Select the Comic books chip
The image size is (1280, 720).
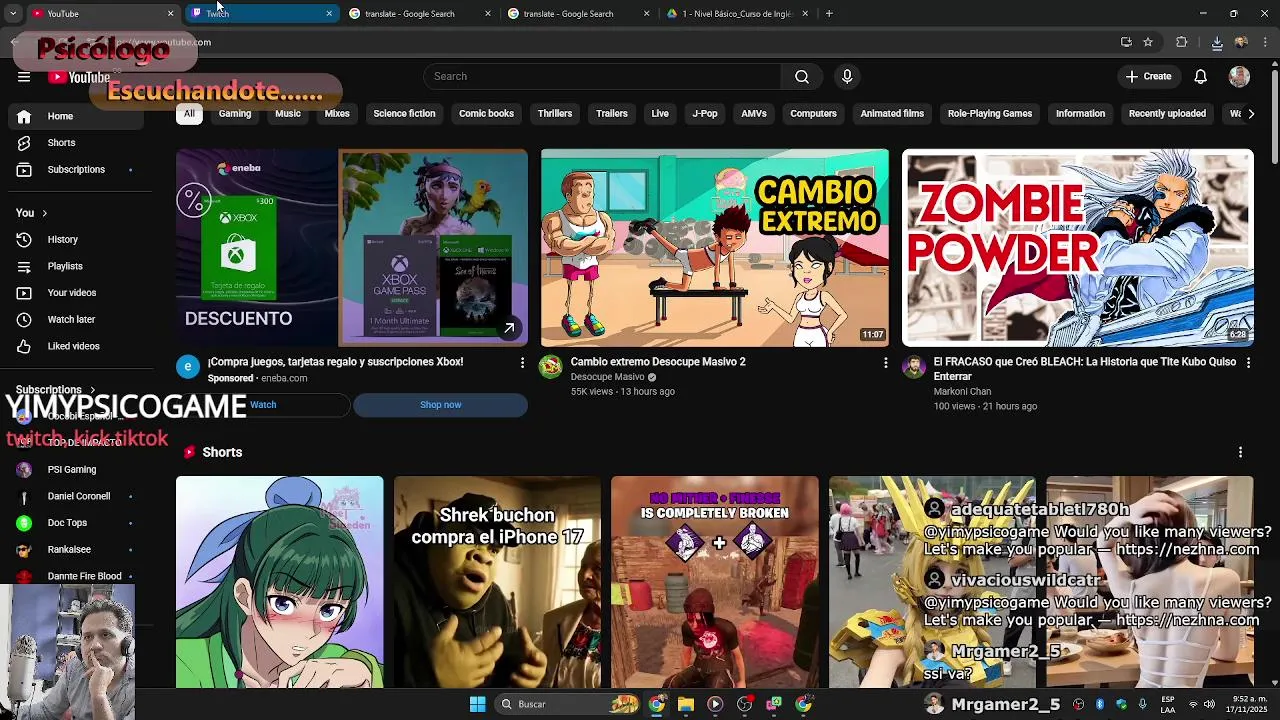coord(486,114)
